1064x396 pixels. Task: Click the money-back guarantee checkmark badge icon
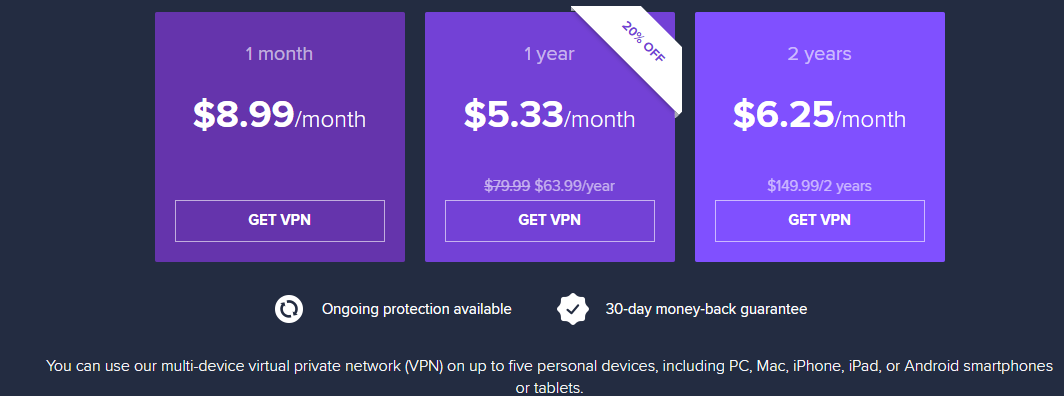[x=573, y=309]
